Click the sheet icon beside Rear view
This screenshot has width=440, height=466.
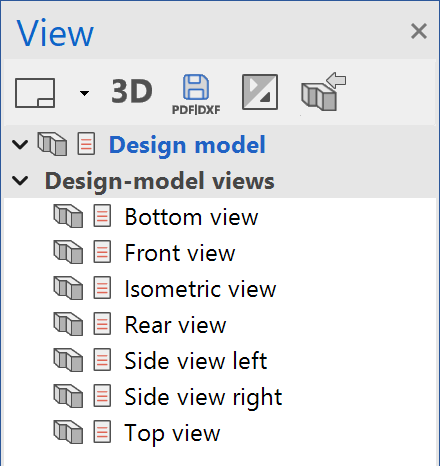pos(102,324)
